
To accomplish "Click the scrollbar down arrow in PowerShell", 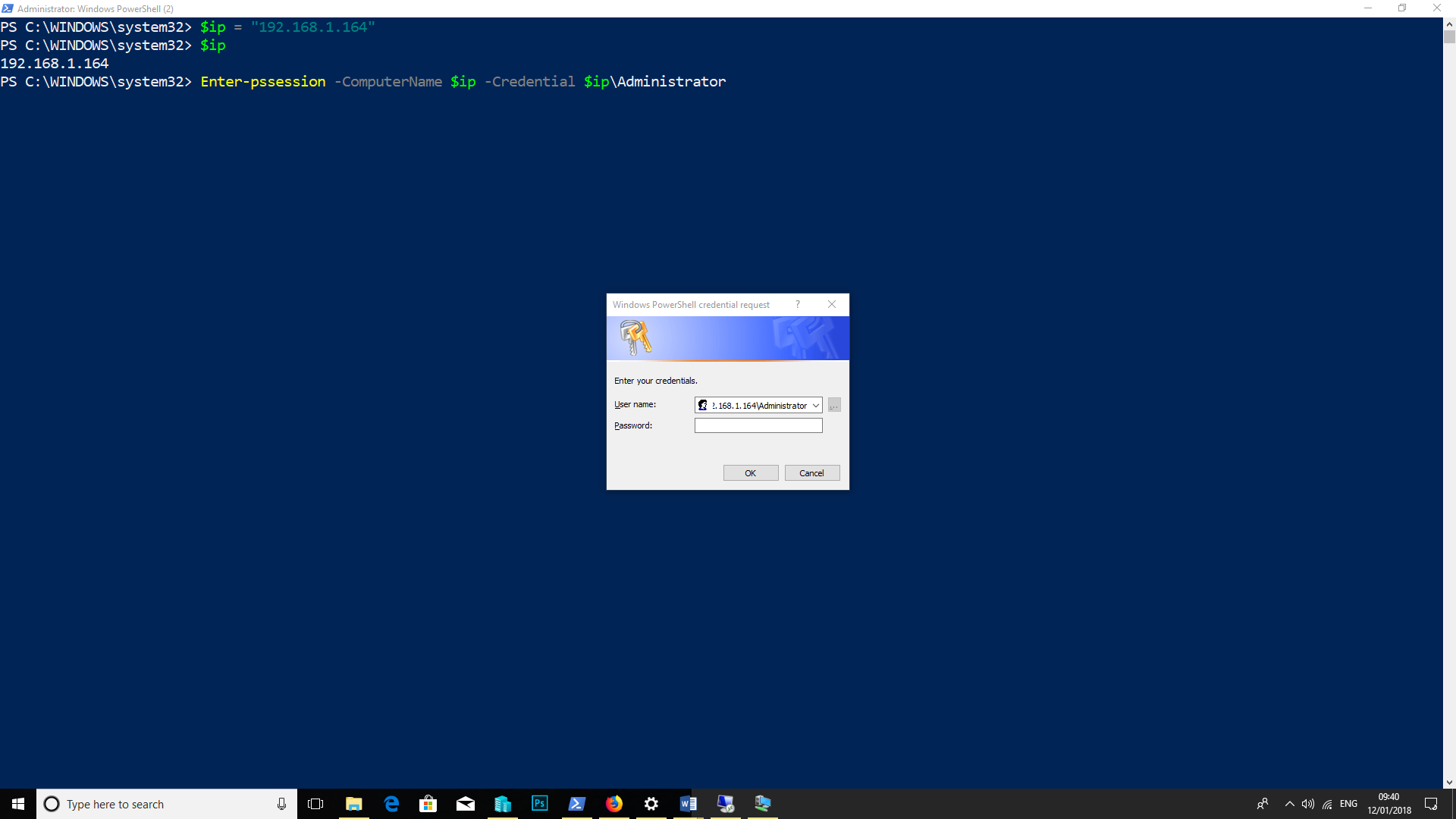I will pos(1449,783).
